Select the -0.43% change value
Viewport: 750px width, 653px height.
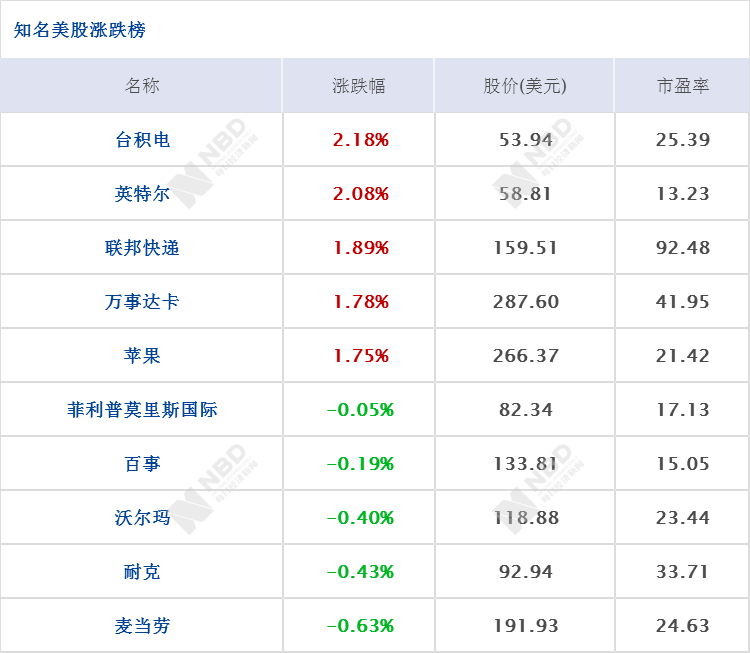(x=360, y=572)
